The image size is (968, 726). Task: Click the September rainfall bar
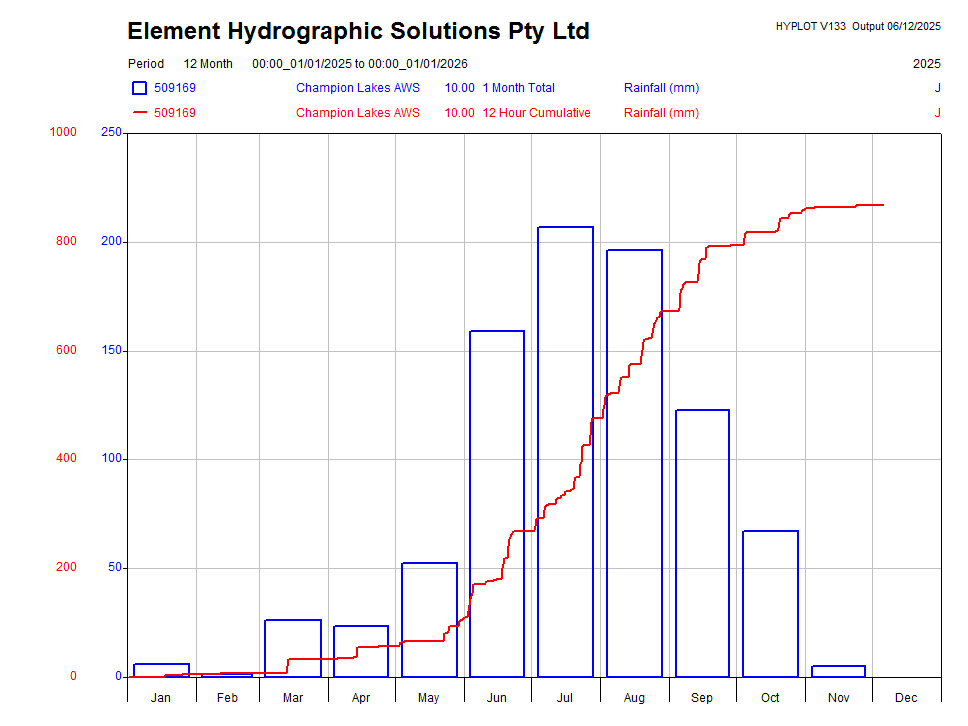(x=702, y=542)
